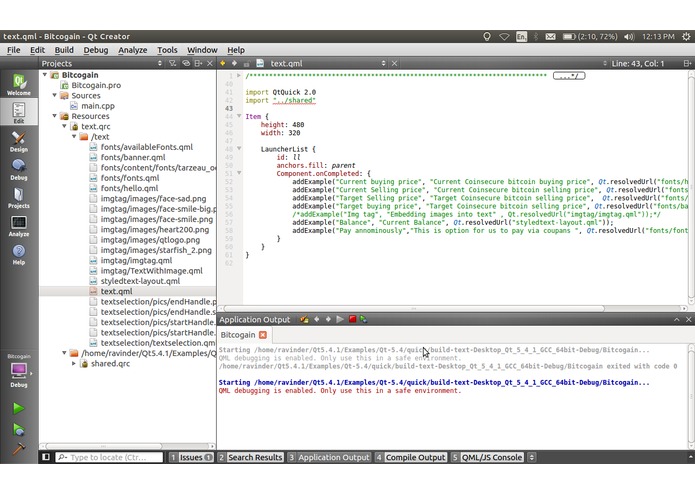Open the Window menu
695x494 pixels.
click(x=202, y=50)
